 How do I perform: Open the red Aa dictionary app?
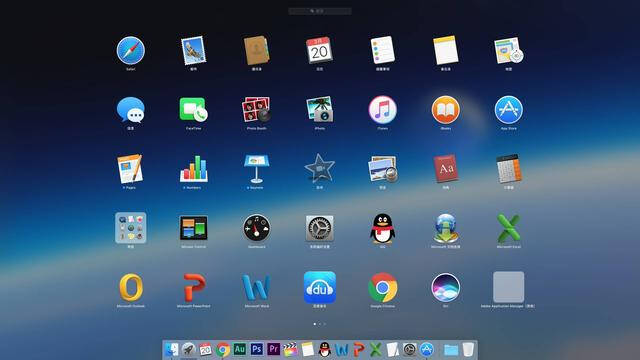click(x=446, y=169)
